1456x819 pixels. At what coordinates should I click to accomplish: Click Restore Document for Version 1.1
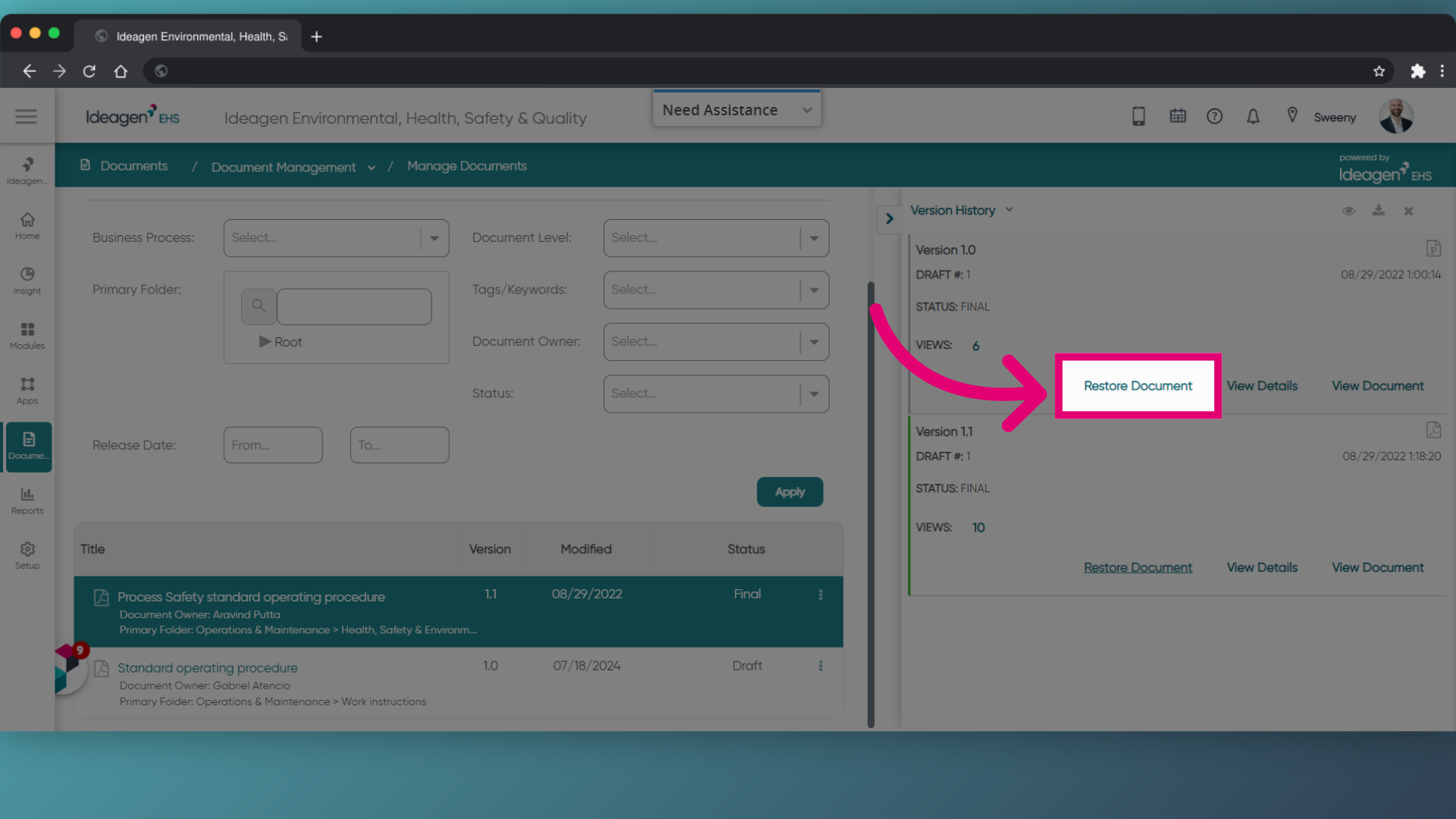(x=1137, y=567)
